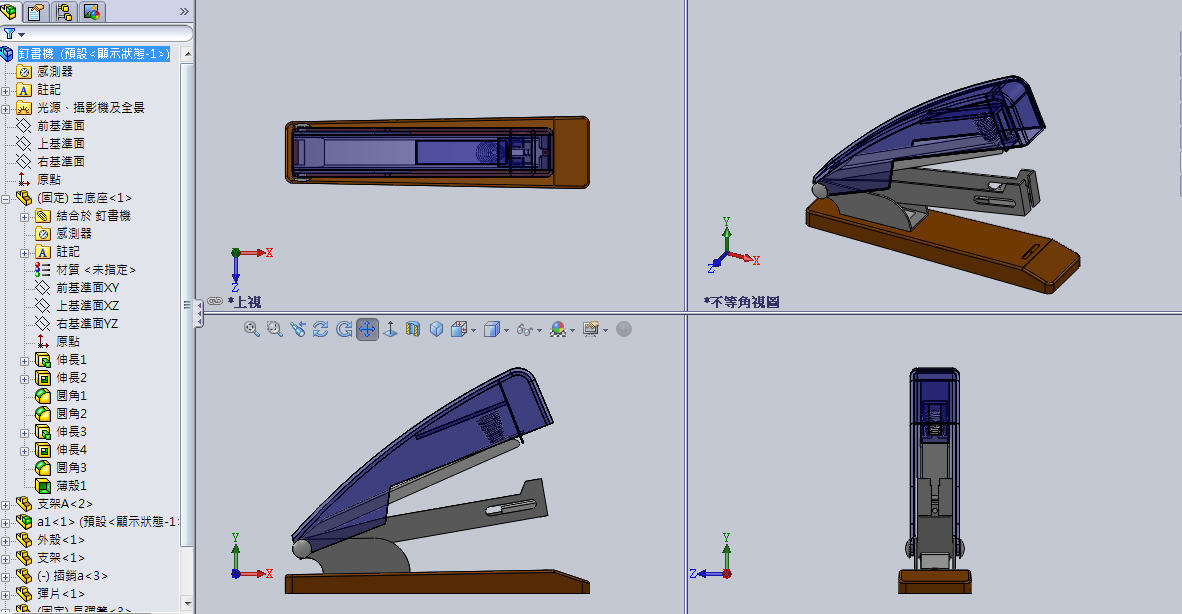Expand the 伸長1 extrude feature

25,362
